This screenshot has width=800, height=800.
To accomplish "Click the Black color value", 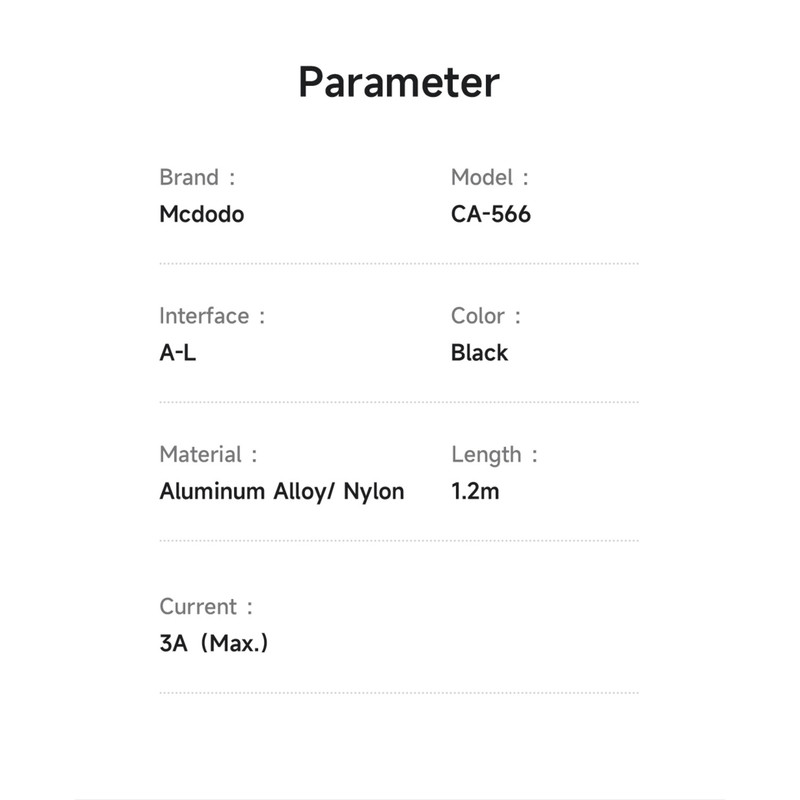I will click(x=479, y=353).
